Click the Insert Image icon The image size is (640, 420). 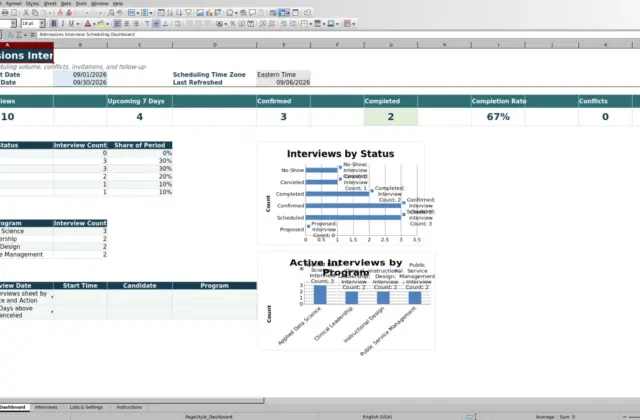click(200, 13)
